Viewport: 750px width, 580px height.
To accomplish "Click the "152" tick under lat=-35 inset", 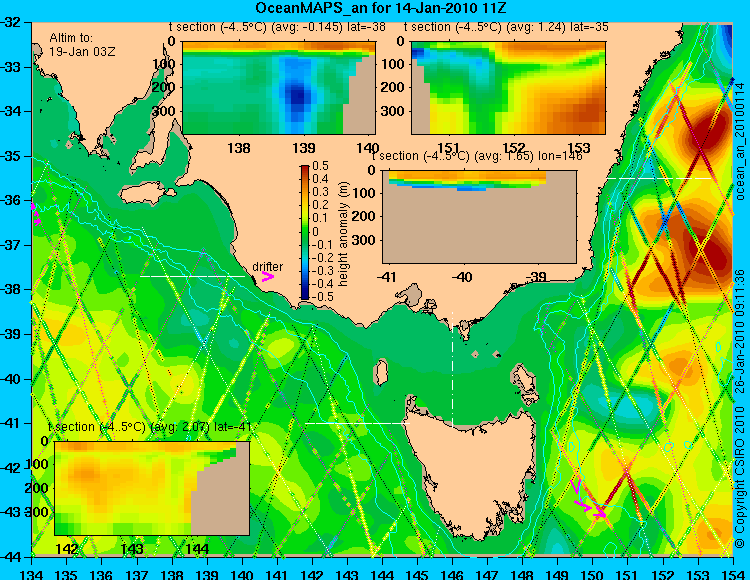I will [x=514, y=148].
